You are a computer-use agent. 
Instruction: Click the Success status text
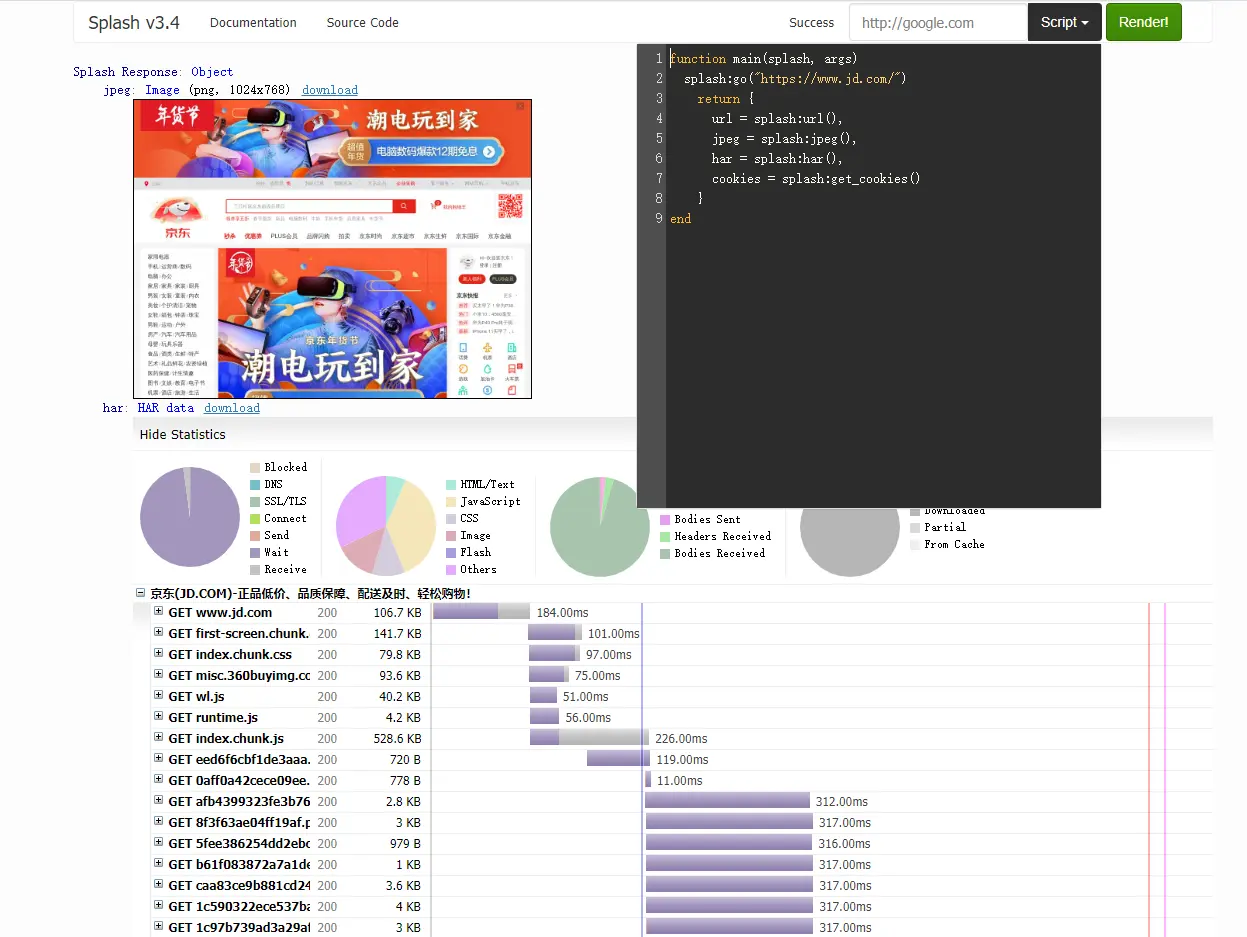pos(811,22)
